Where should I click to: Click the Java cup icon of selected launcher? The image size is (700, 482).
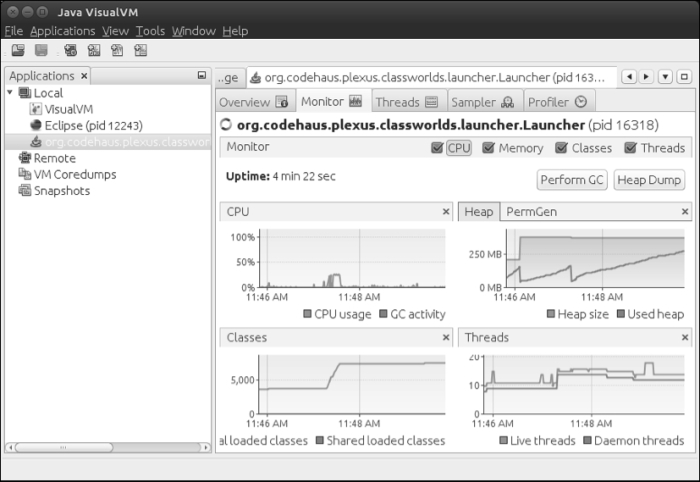[36, 142]
